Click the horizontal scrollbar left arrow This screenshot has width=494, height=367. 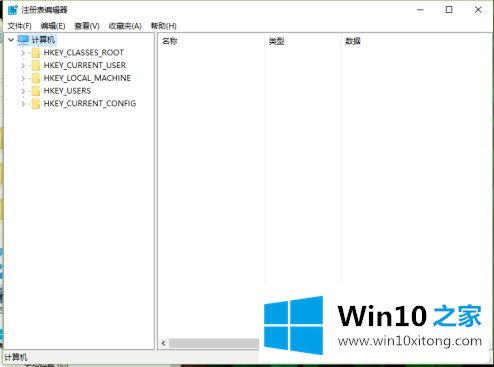[x=163, y=343]
